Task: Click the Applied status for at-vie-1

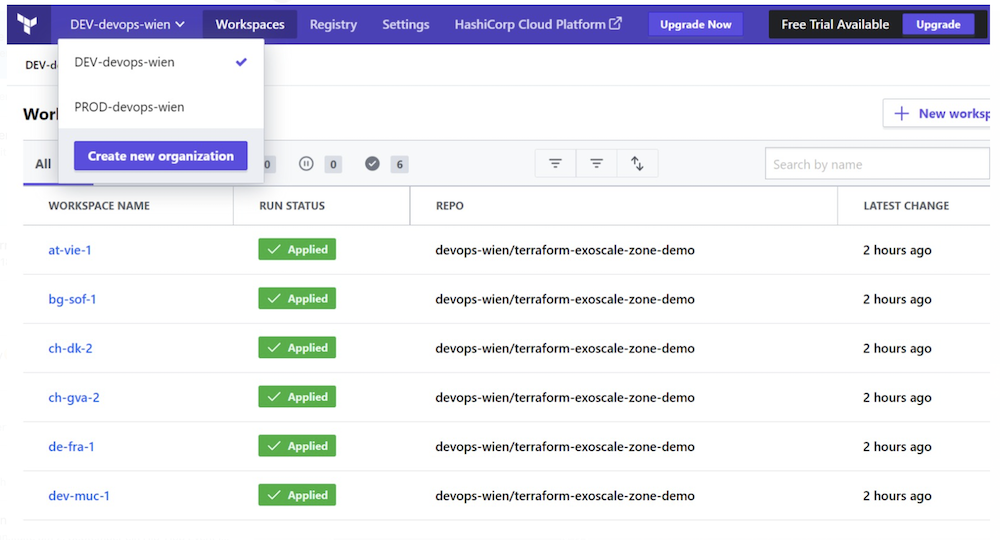Action: tap(297, 249)
